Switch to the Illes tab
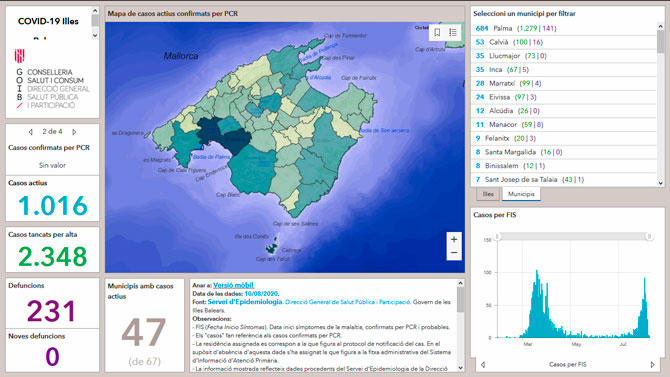The image size is (670, 377). coord(488,194)
